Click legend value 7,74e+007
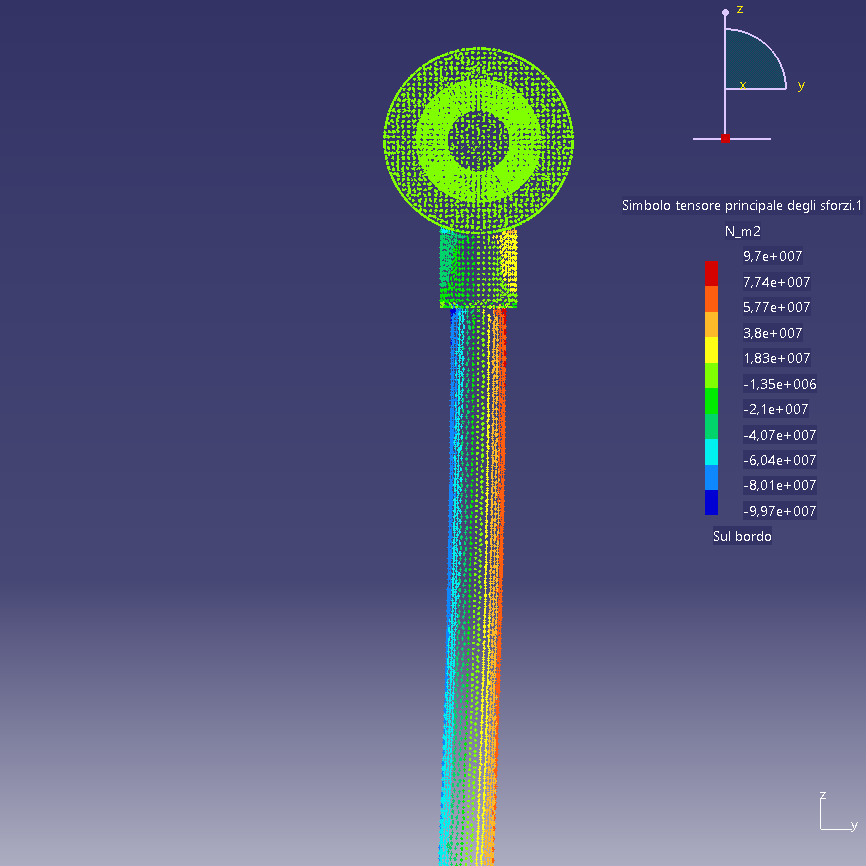 click(776, 282)
